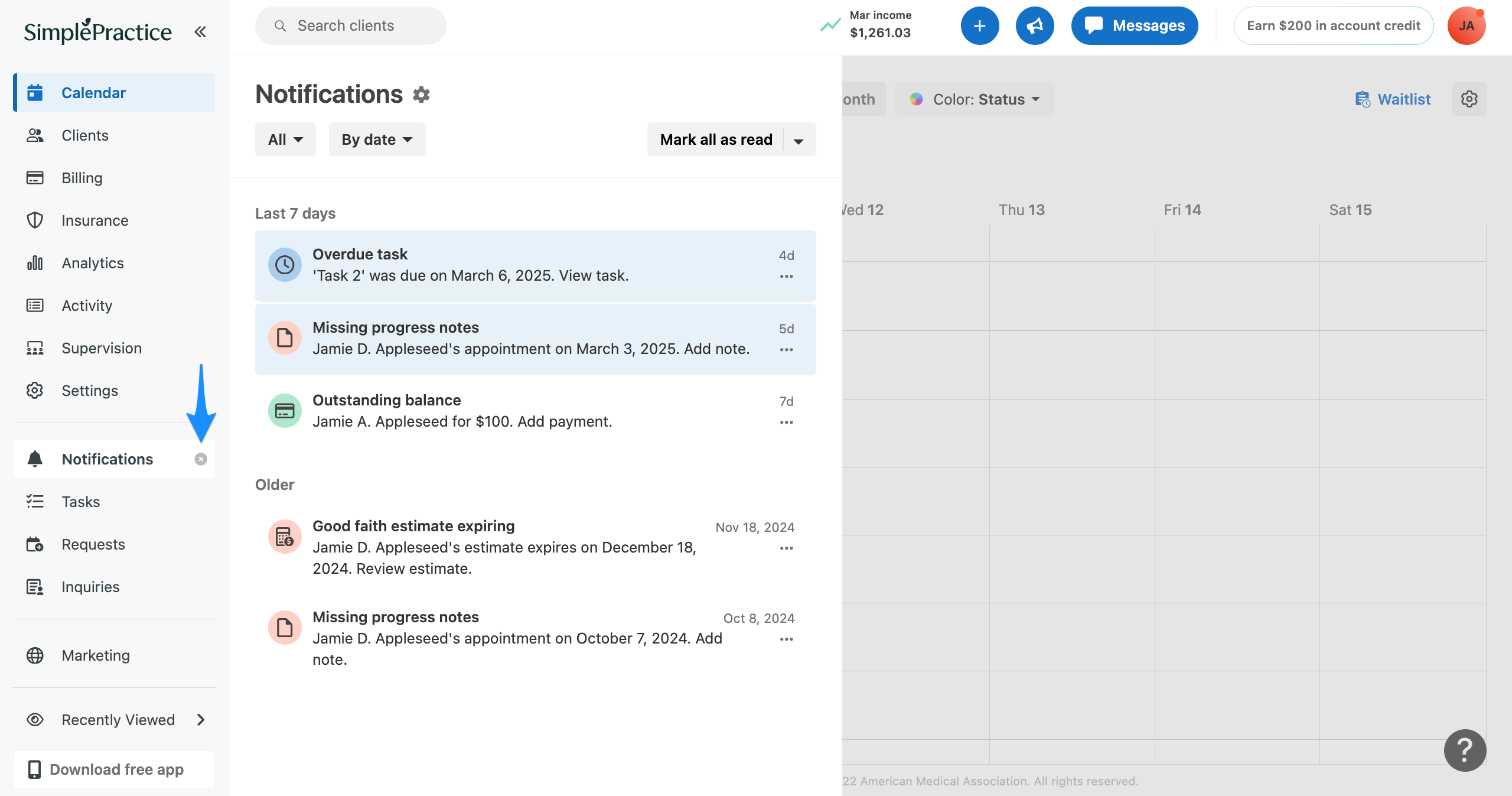Click the Notifications bell icon

(x=35, y=459)
